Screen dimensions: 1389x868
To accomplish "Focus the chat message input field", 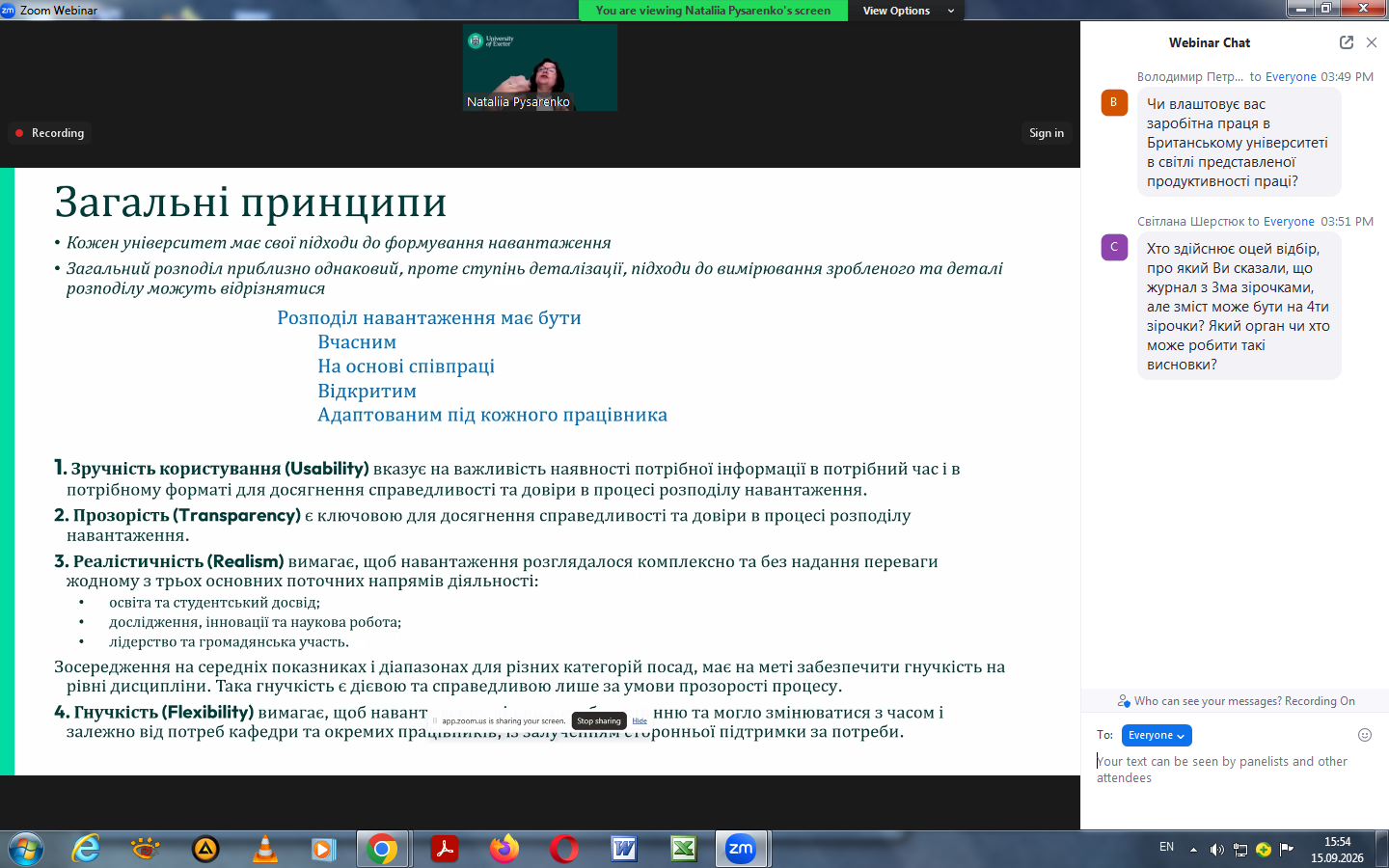I will pos(1234,770).
